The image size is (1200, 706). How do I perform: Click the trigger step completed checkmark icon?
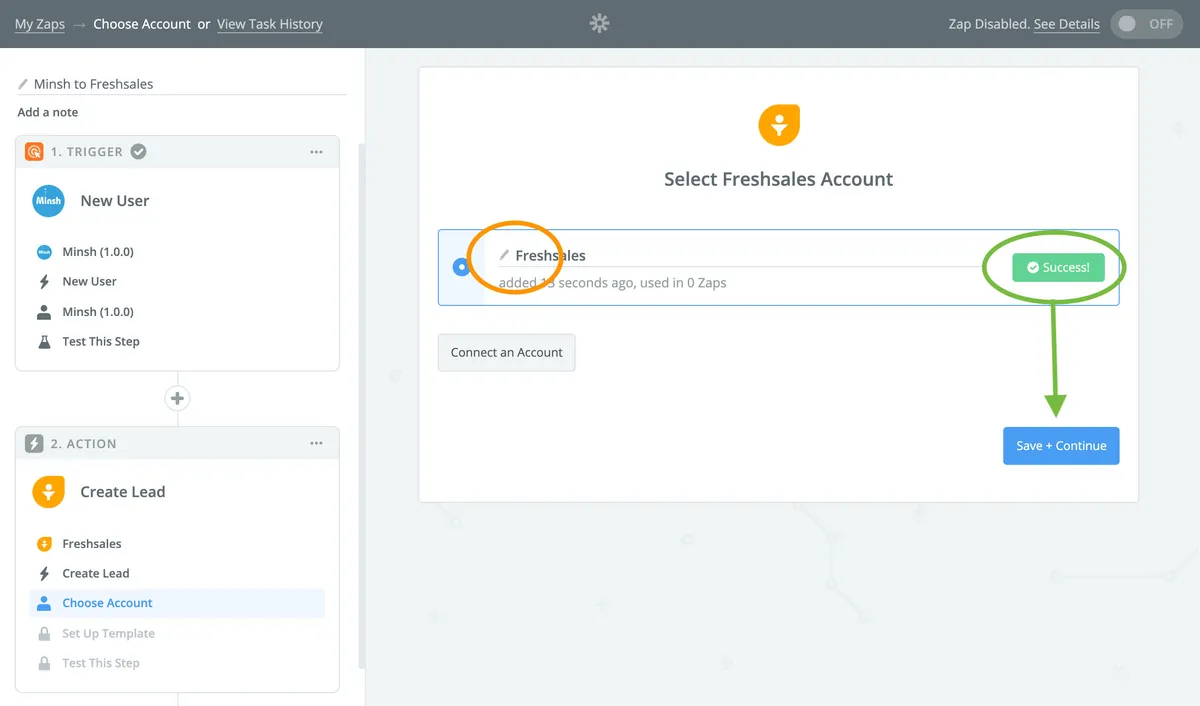click(x=139, y=152)
